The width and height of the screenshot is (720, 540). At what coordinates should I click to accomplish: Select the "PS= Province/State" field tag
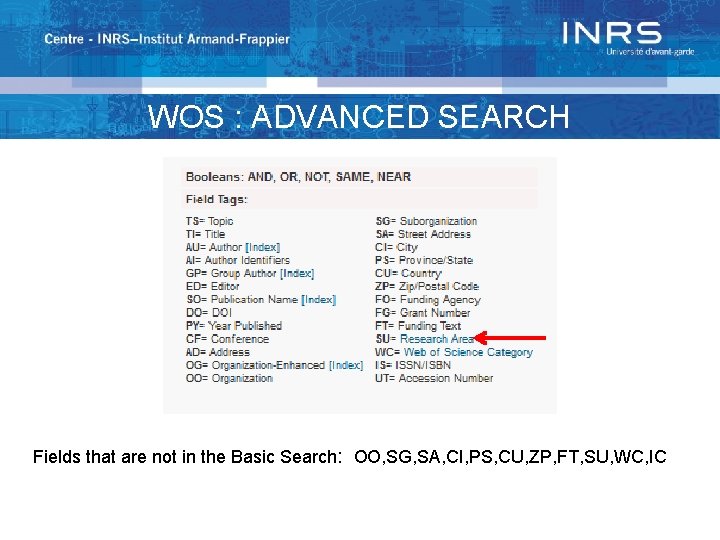(424, 260)
